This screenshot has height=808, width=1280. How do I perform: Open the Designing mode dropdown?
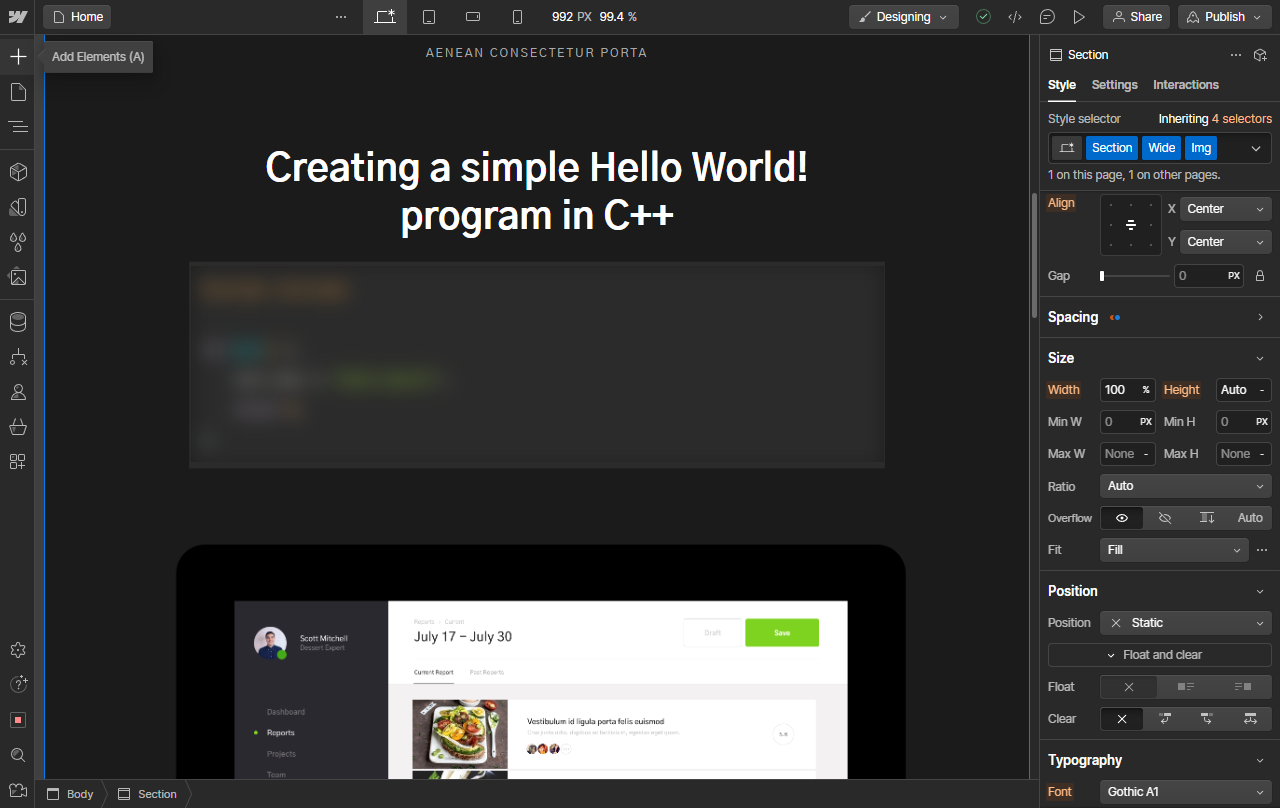pos(904,17)
